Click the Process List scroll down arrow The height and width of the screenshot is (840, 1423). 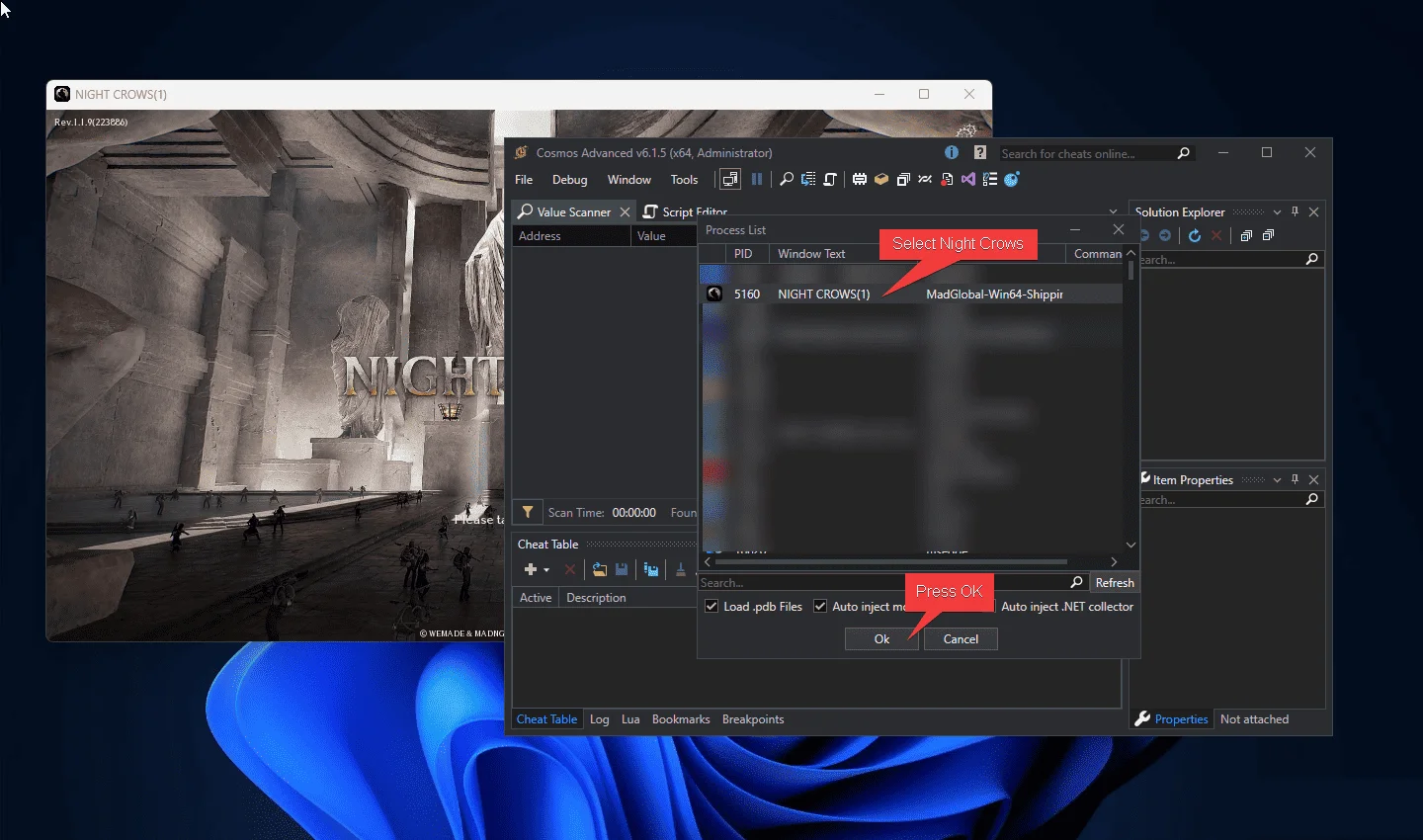coord(1131,545)
